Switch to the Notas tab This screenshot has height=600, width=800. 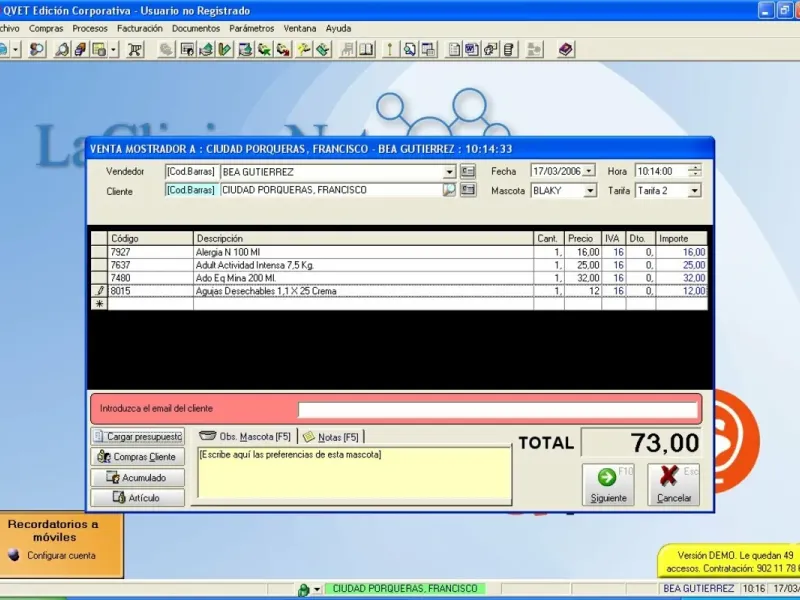(331, 437)
